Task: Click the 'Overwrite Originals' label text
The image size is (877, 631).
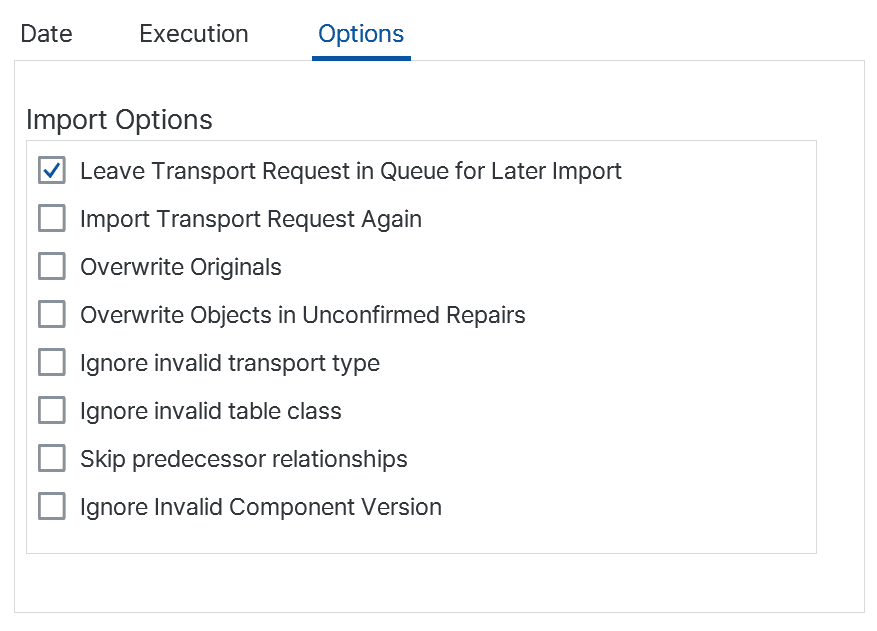Action: click(181, 267)
